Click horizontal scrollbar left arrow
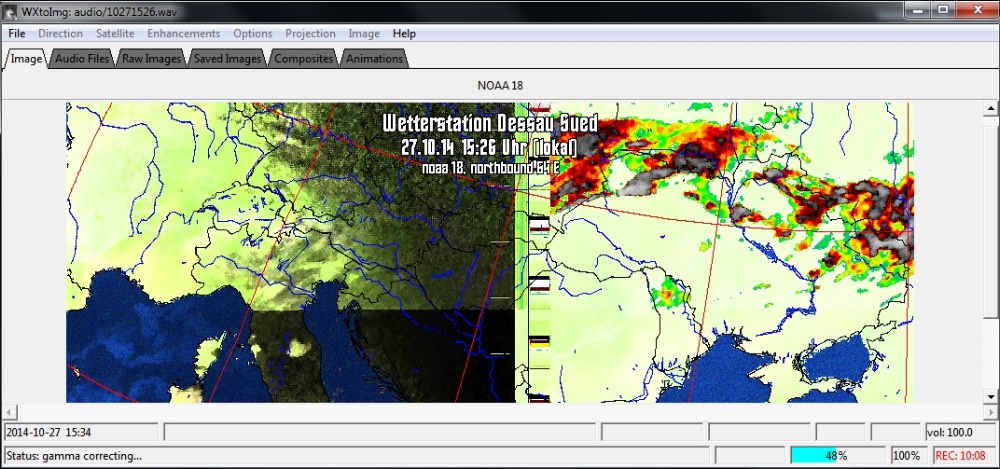The image size is (1000, 469). (10, 412)
